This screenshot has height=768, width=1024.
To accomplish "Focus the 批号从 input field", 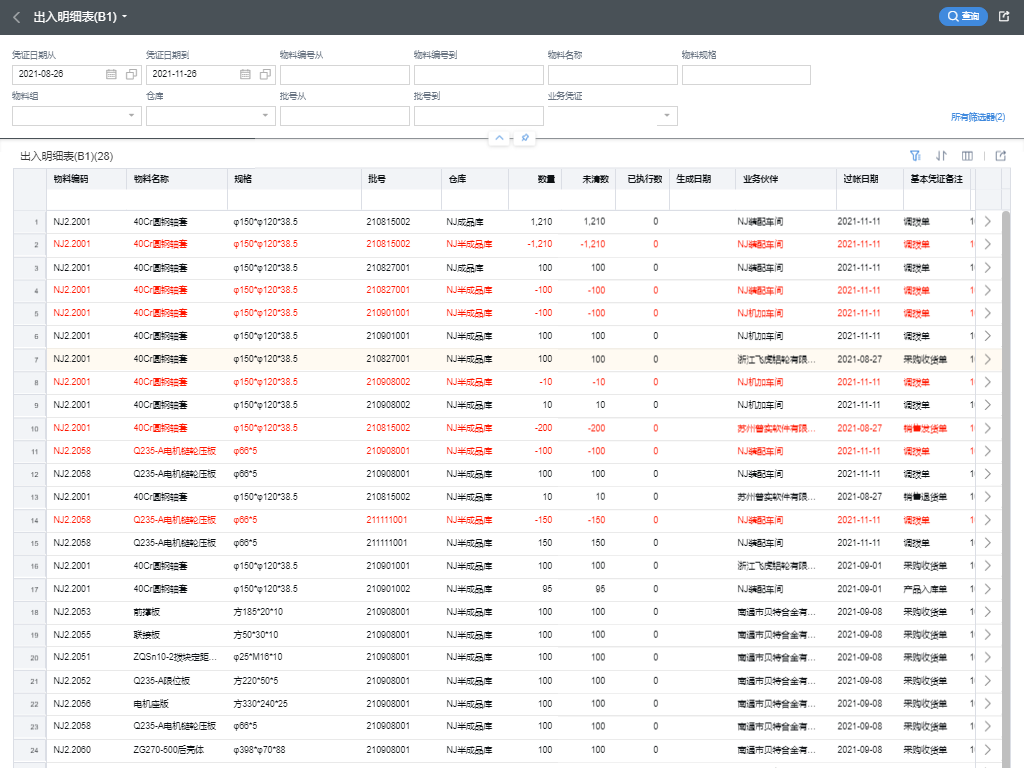I will [345, 116].
